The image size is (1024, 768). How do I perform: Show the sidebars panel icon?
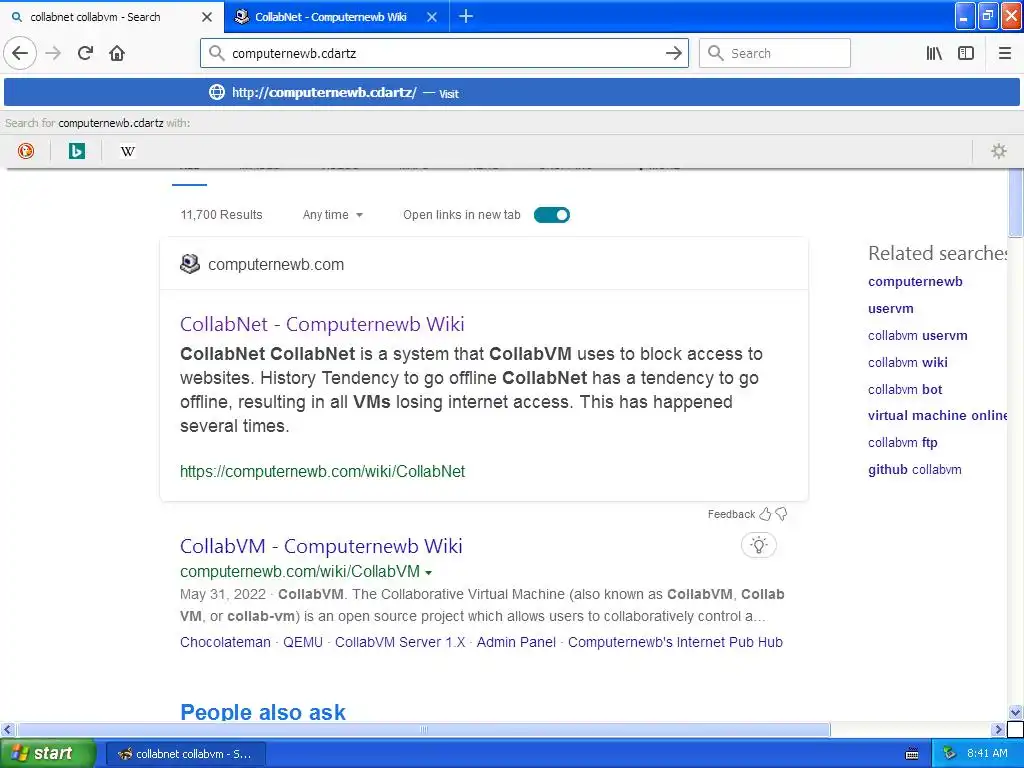[x=966, y=53]
